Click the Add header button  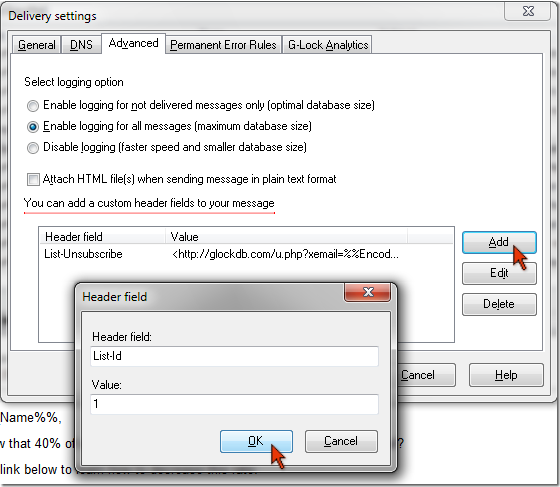[x=499, y=242]
